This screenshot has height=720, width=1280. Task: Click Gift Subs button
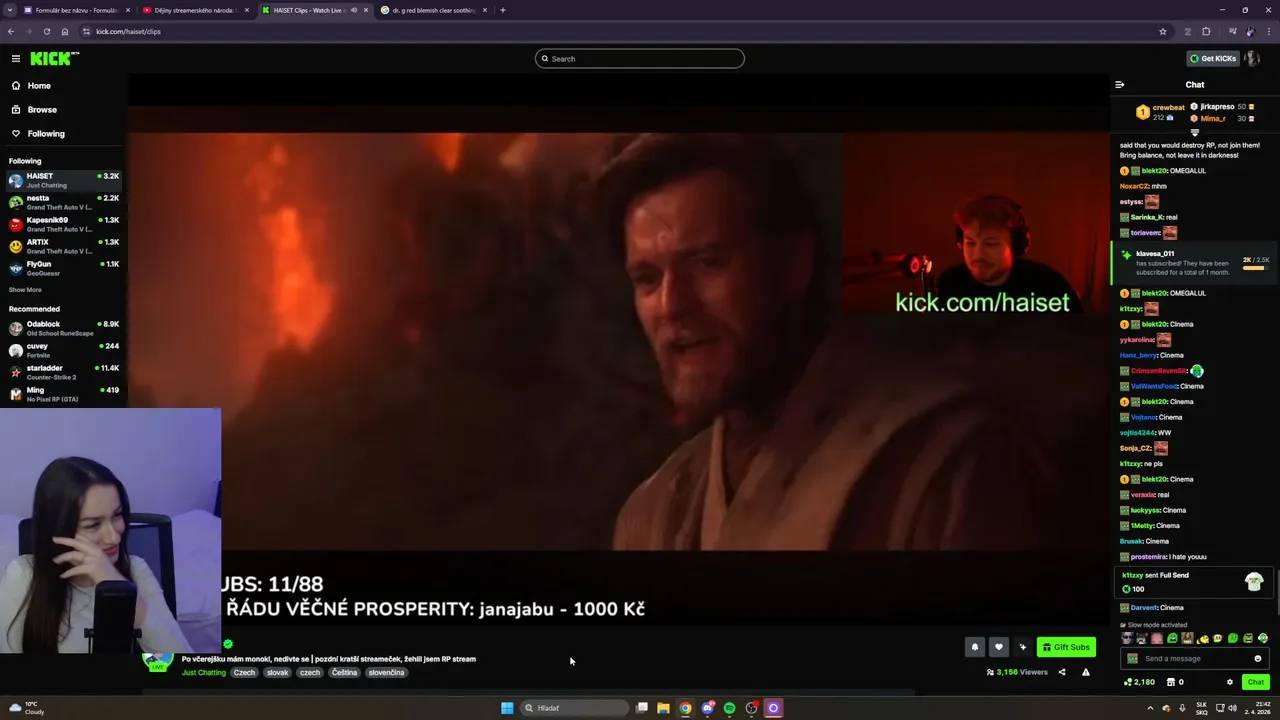[x=1066, y=647]
